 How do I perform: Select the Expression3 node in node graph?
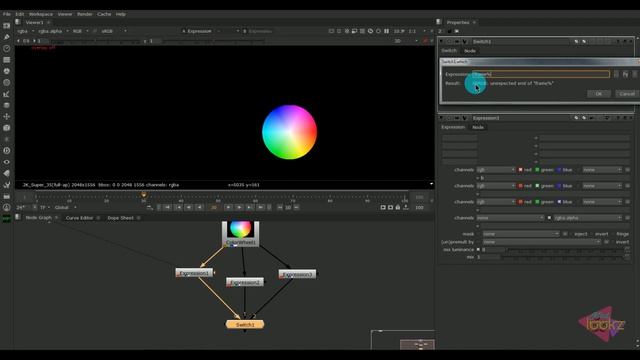click(x=297, y=274)
